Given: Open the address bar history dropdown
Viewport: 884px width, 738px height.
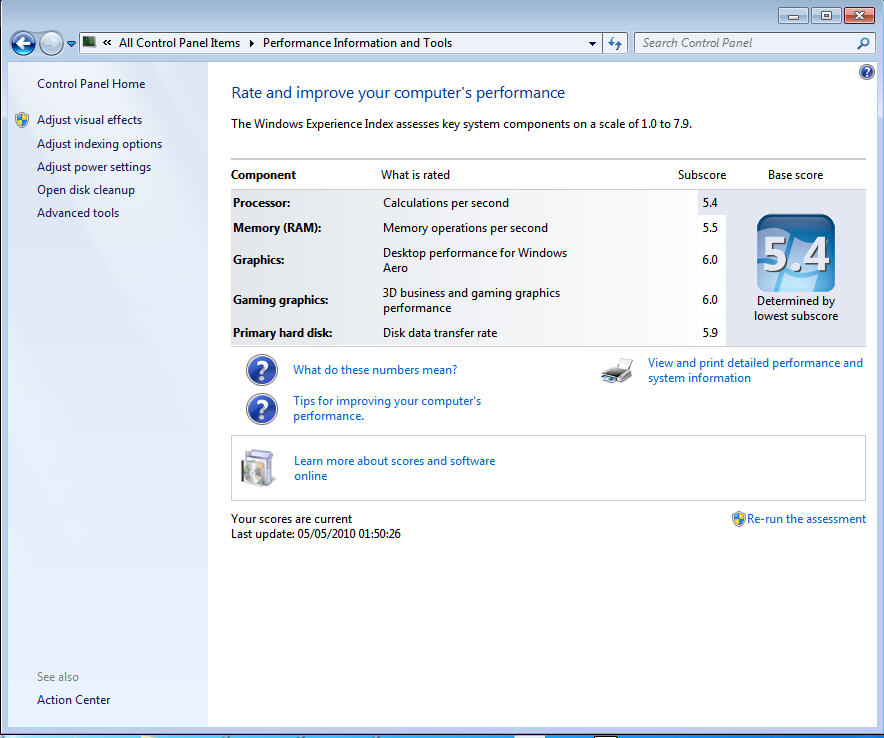Looking at the screenshot, I should [x=592, y=43].
